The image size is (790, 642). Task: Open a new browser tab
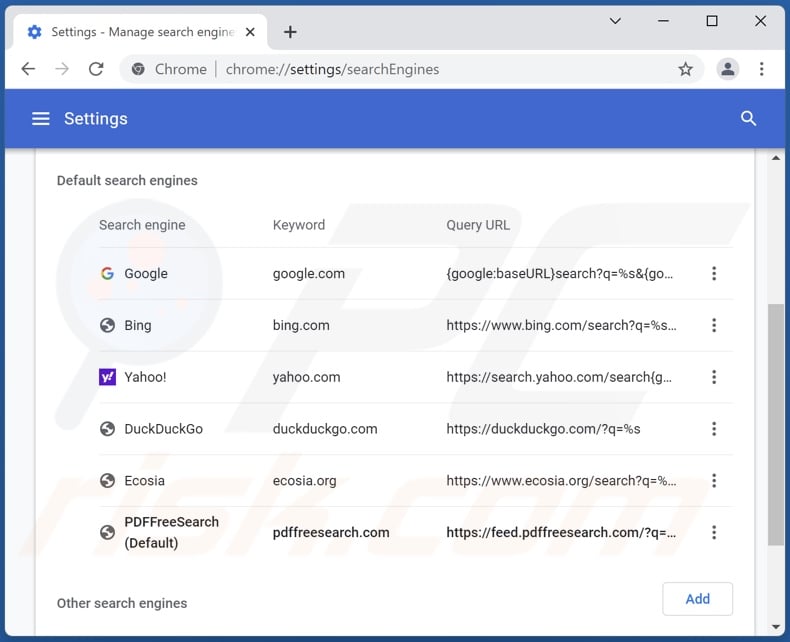pos(290,32)
